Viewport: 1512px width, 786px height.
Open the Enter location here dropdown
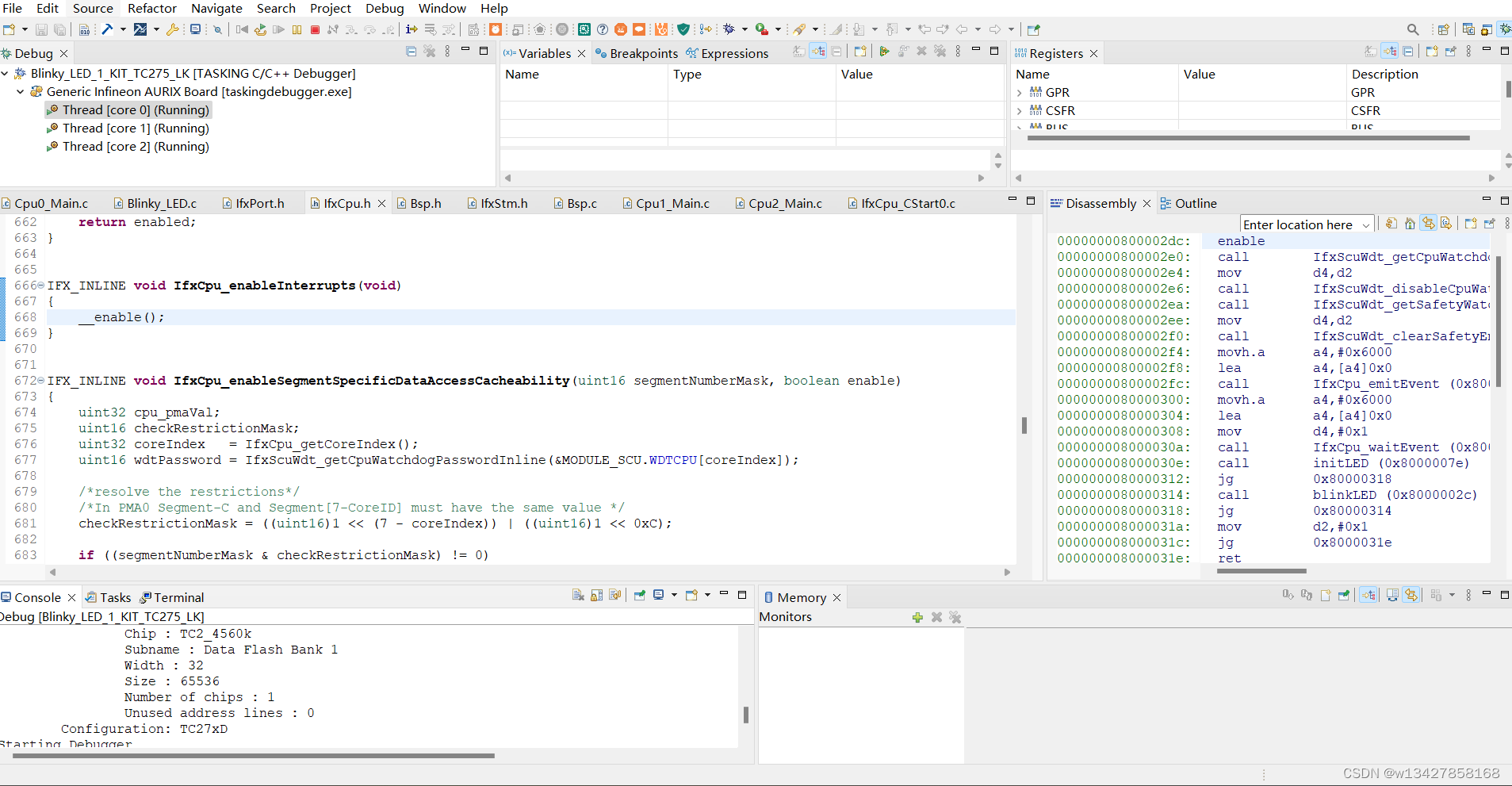1366,225
